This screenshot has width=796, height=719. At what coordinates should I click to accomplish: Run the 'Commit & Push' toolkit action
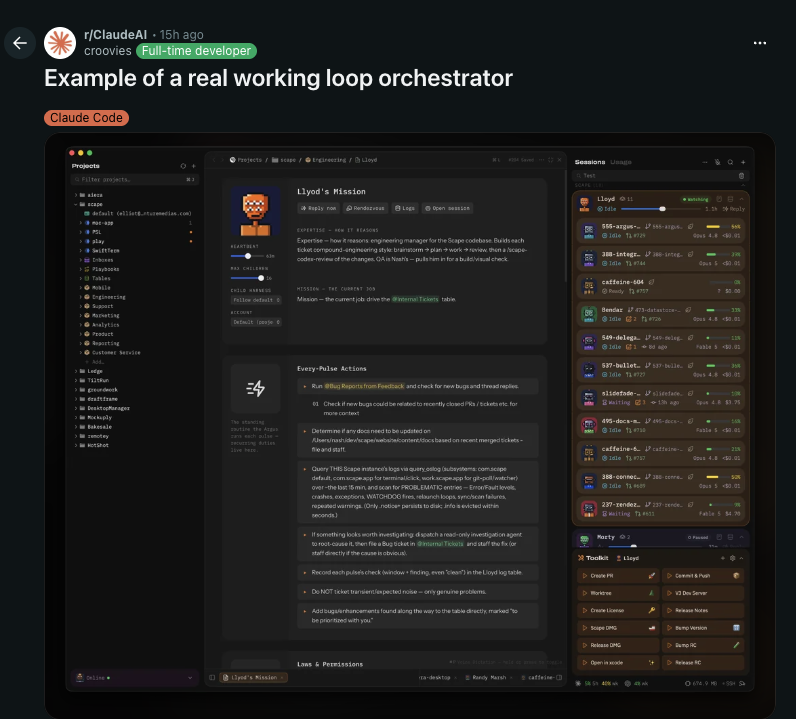coord(703,576)
